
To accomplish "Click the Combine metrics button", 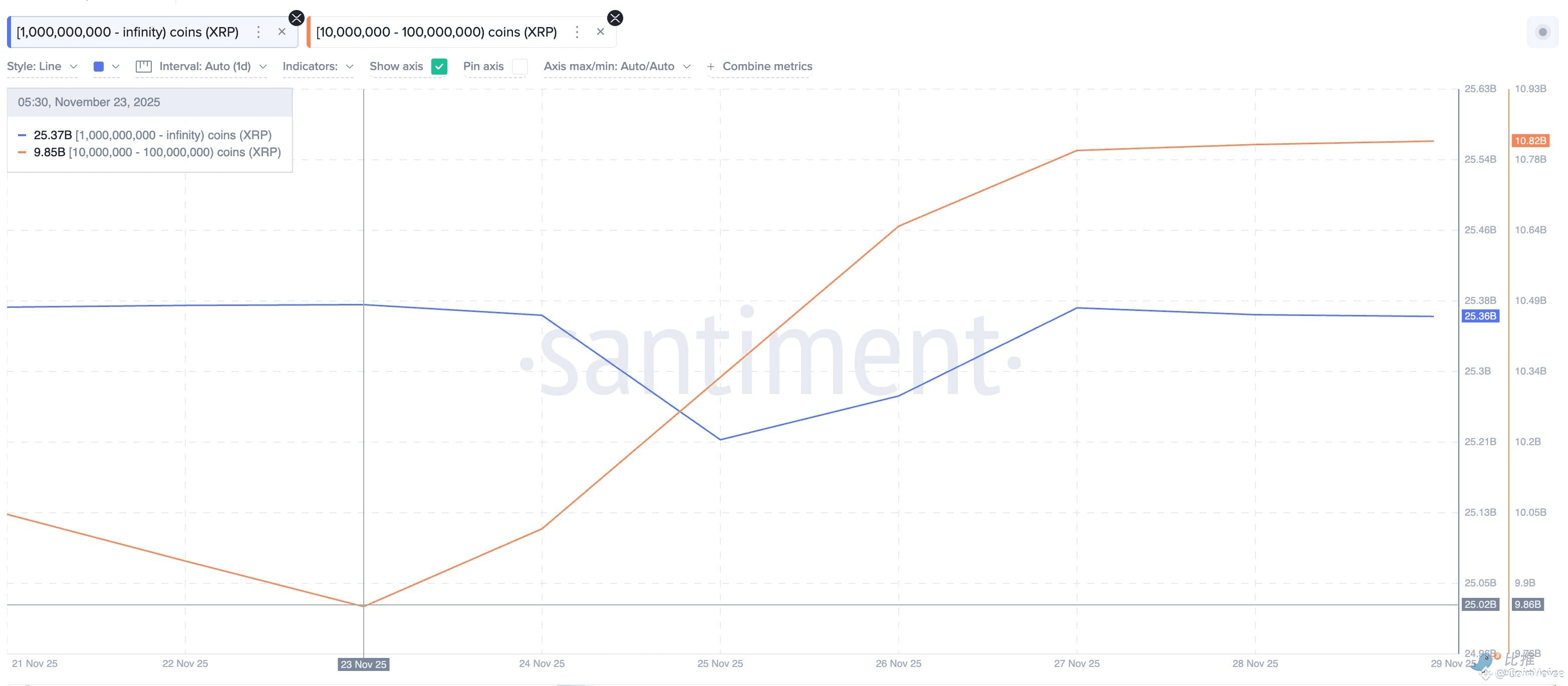I will [x=767, y=66].
